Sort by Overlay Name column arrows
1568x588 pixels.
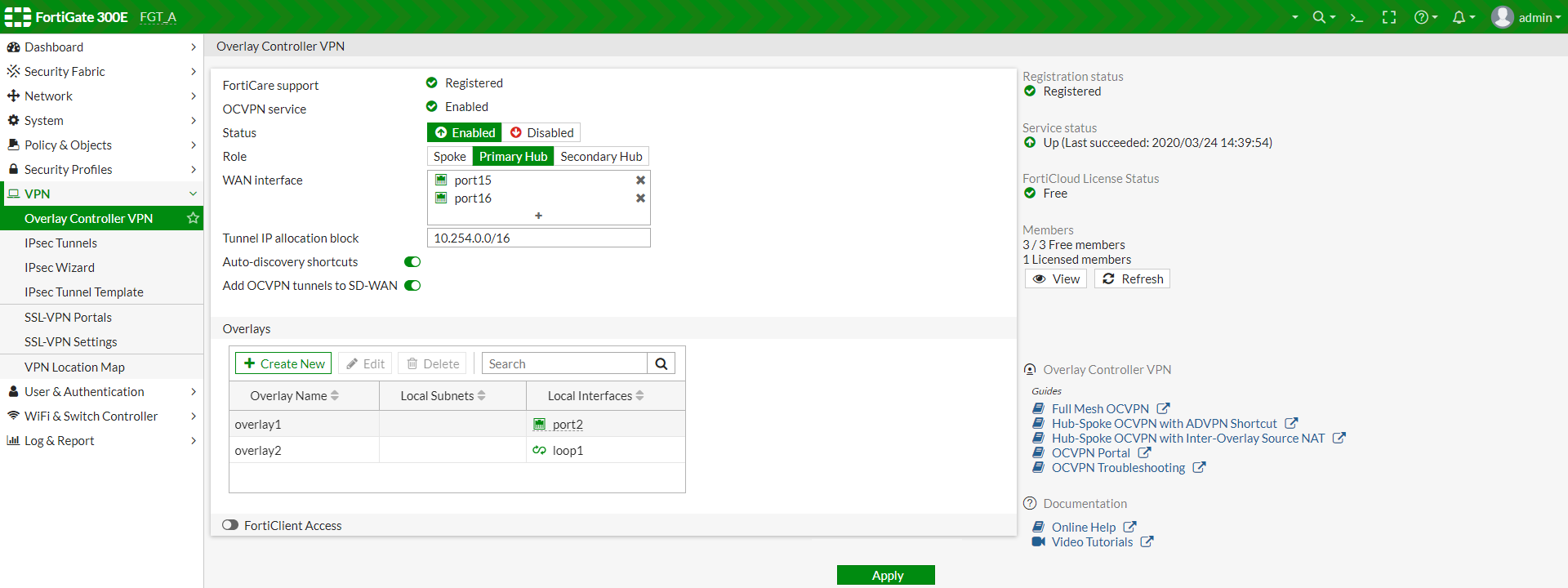coord(335,395)
